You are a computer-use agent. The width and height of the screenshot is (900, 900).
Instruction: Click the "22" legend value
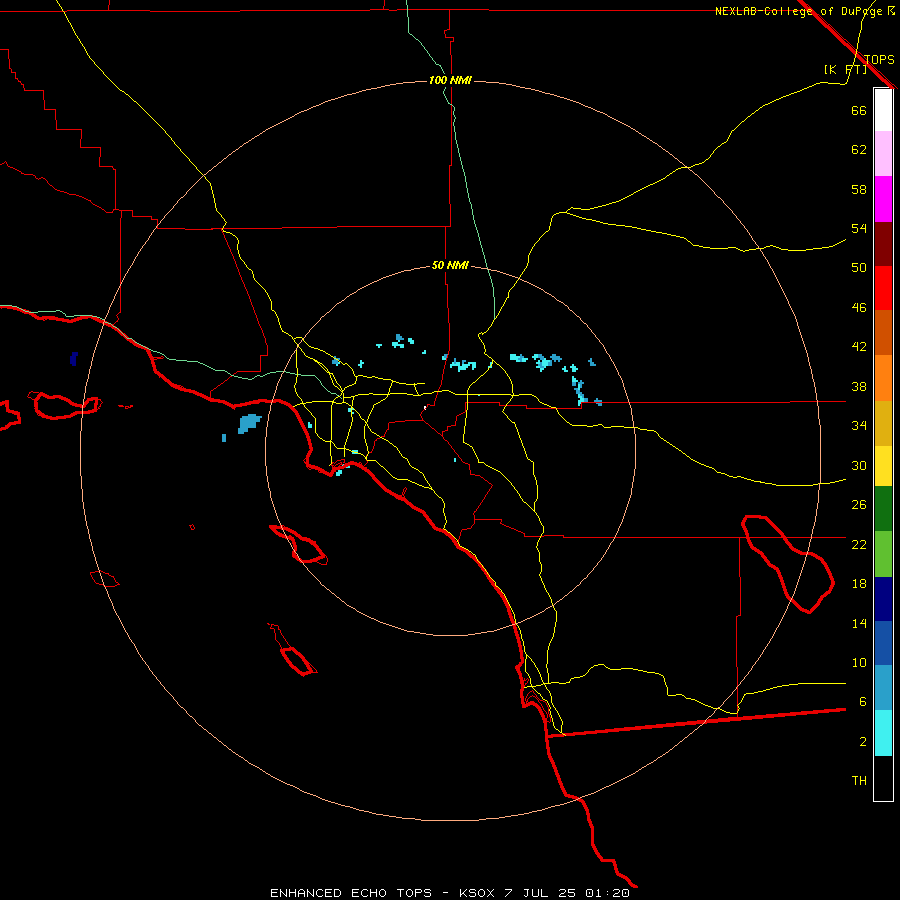tap(859, 544)
